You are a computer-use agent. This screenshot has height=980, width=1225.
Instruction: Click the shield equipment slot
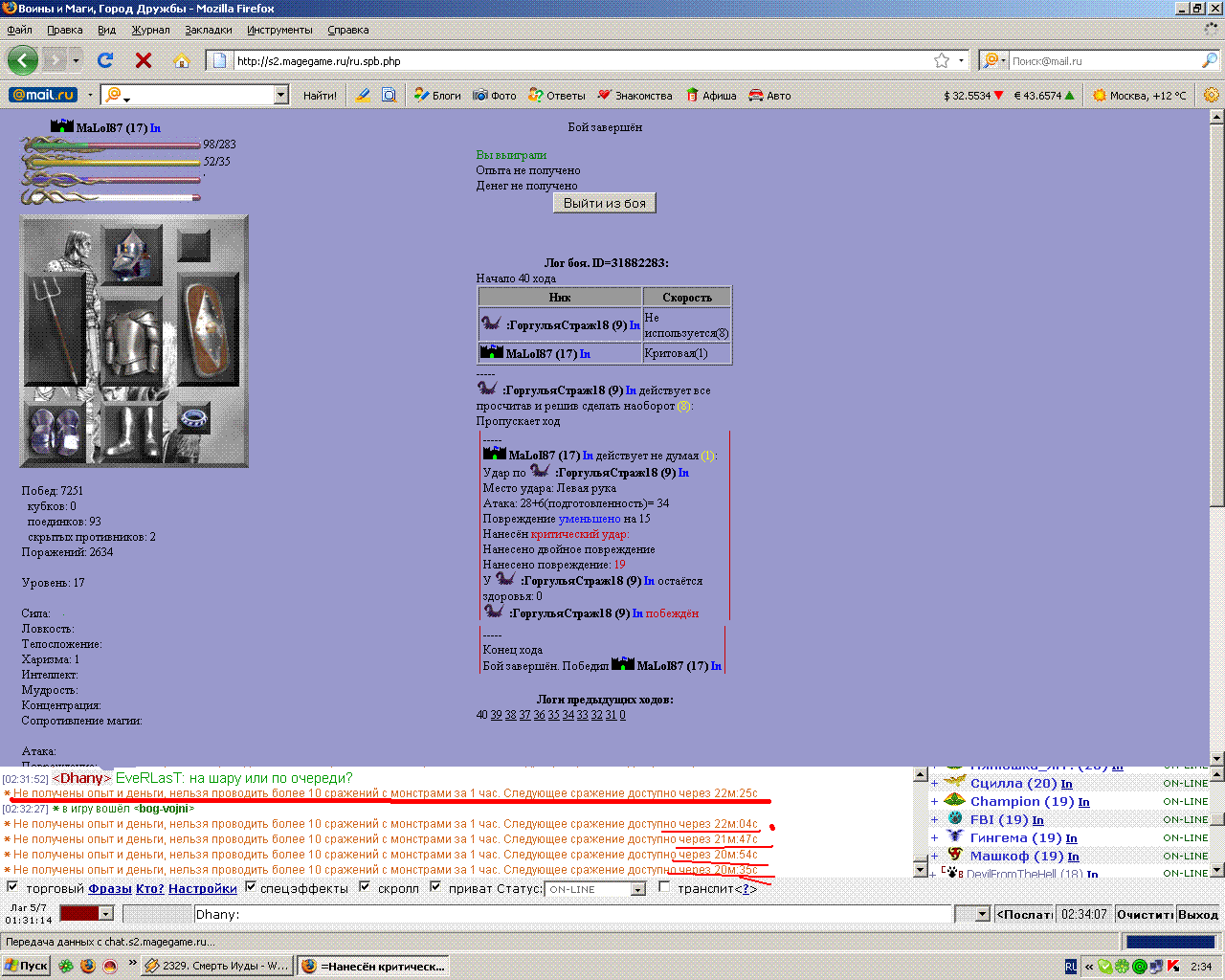[207, 330]
